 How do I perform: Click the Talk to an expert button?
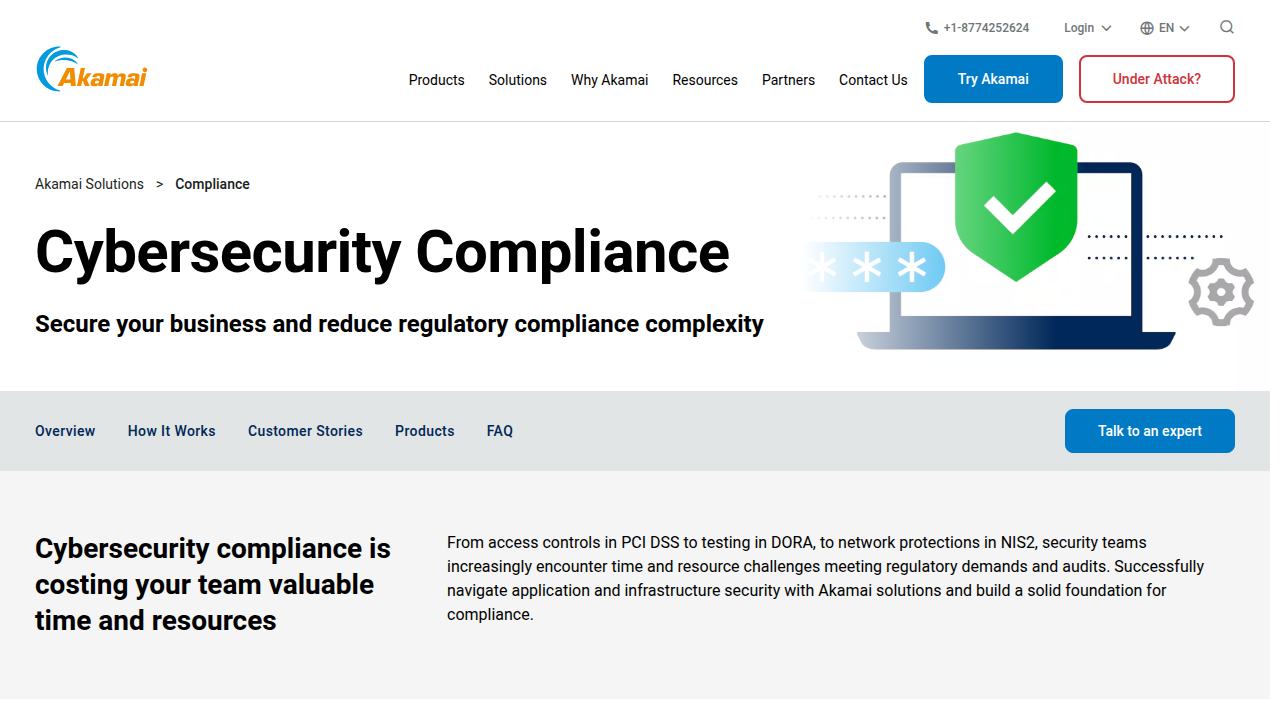(1150, 431)
